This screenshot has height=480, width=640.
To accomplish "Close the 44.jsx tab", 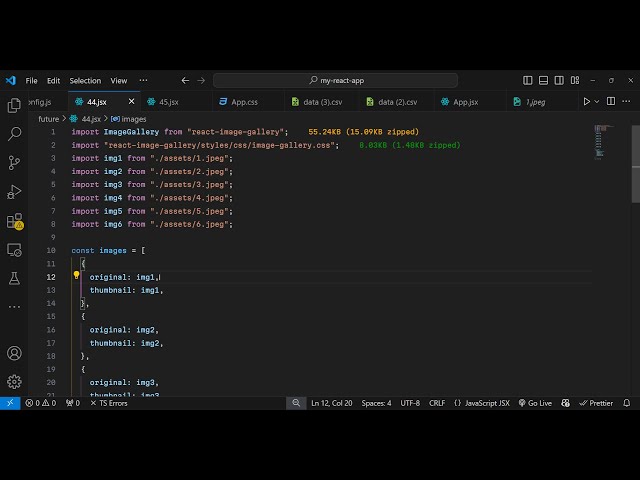I will [131, 101].
